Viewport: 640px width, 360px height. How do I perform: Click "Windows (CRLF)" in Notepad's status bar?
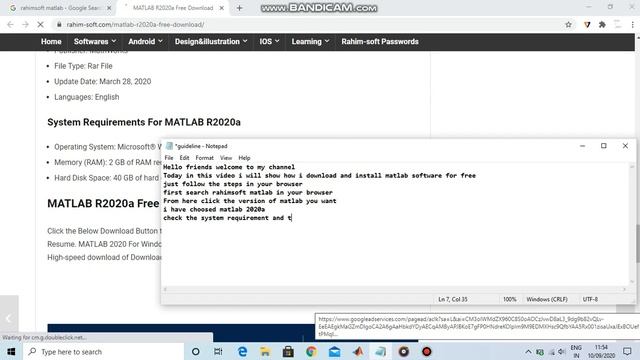coord(547,299)
